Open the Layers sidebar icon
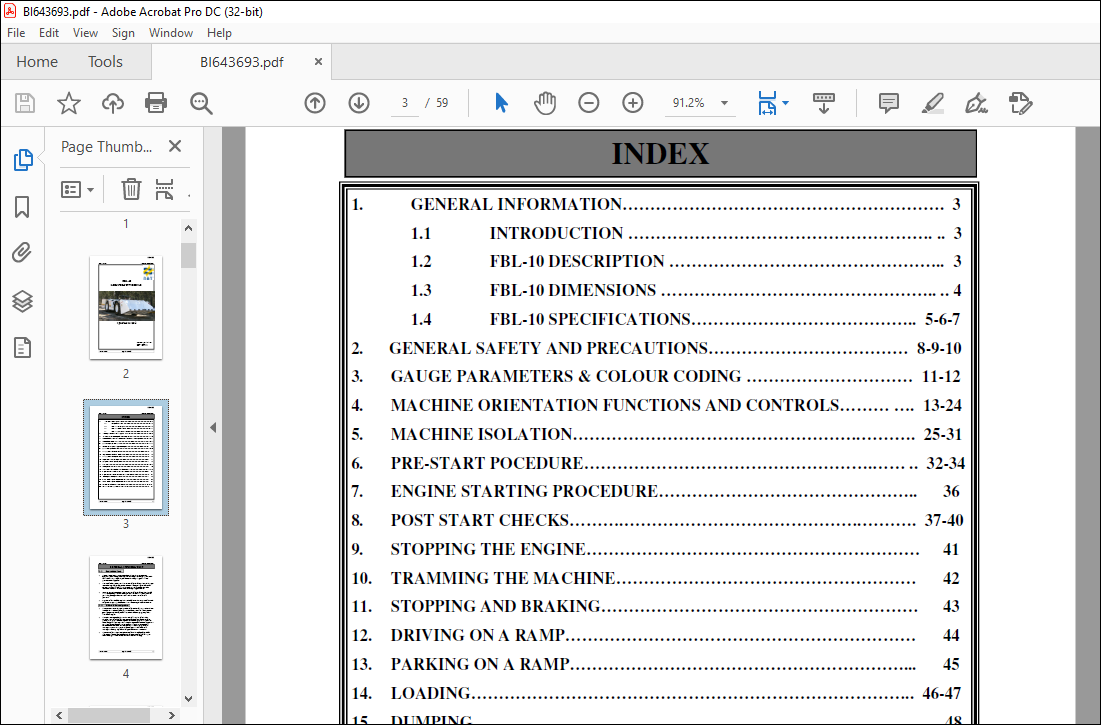The width and height of the screenshot is (1101, 725). (x=22, y=301)
